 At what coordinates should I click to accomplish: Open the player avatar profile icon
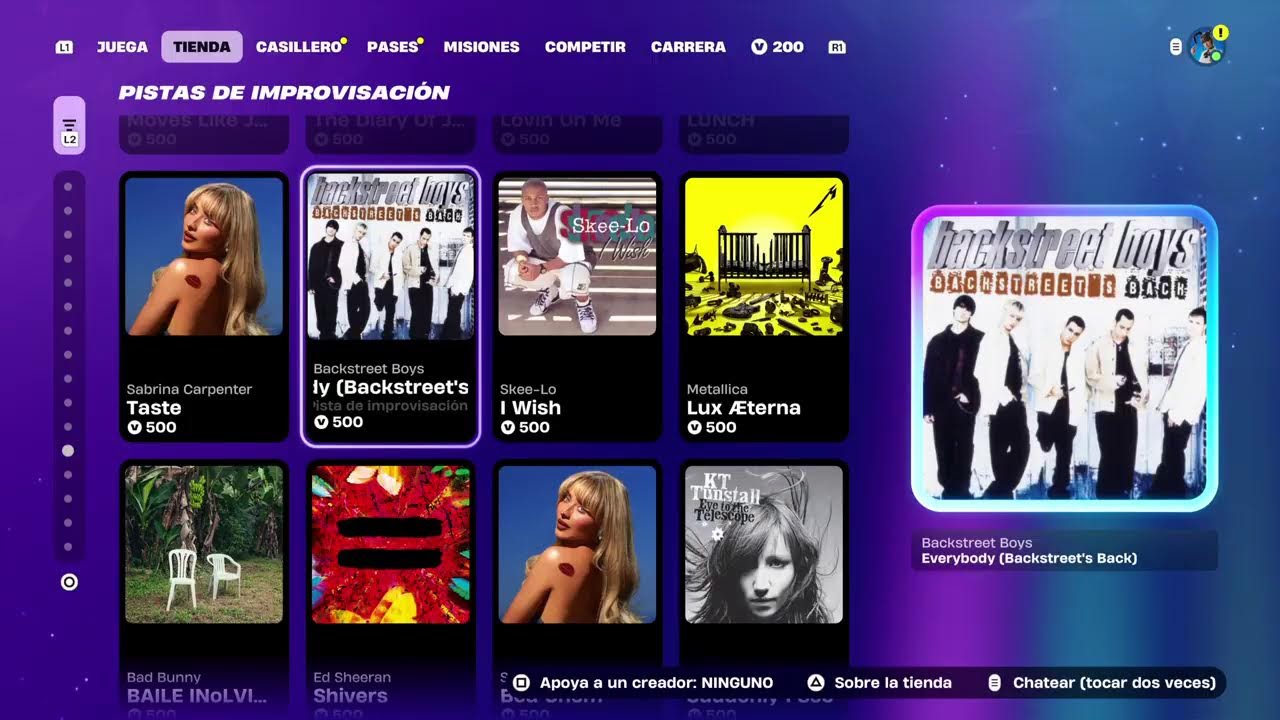click(1206, 47)
